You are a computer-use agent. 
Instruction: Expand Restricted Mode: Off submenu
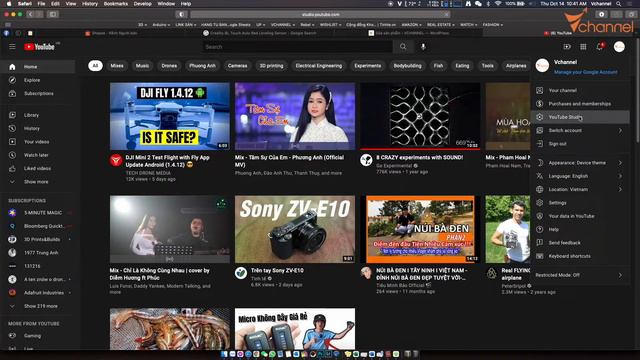click(x=580, y=275)
